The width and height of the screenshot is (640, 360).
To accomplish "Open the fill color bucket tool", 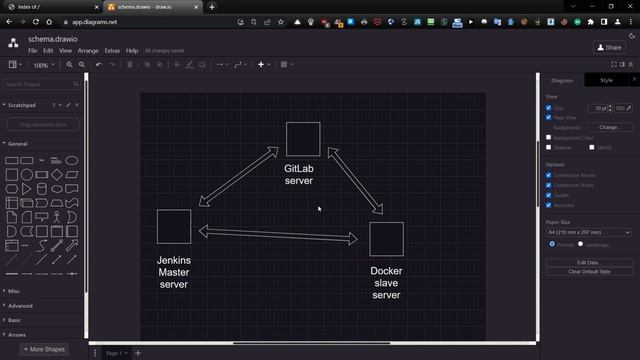I will click(177, 64).
